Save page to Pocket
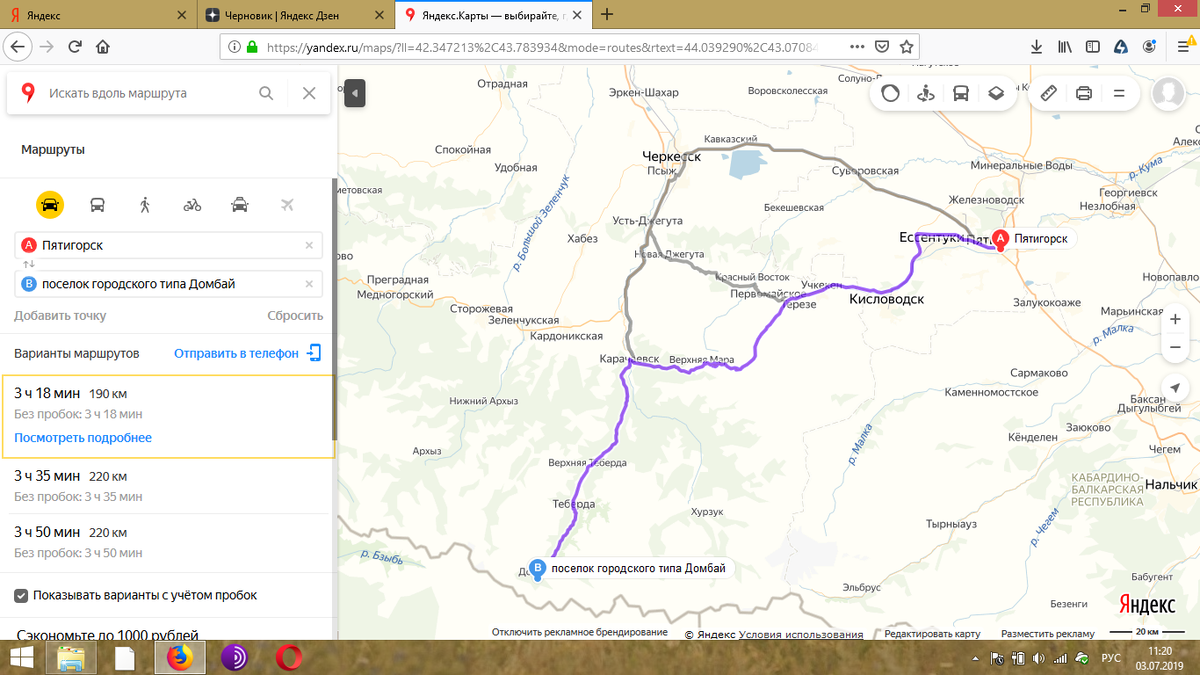1200x675 pixels. [883, 47]
